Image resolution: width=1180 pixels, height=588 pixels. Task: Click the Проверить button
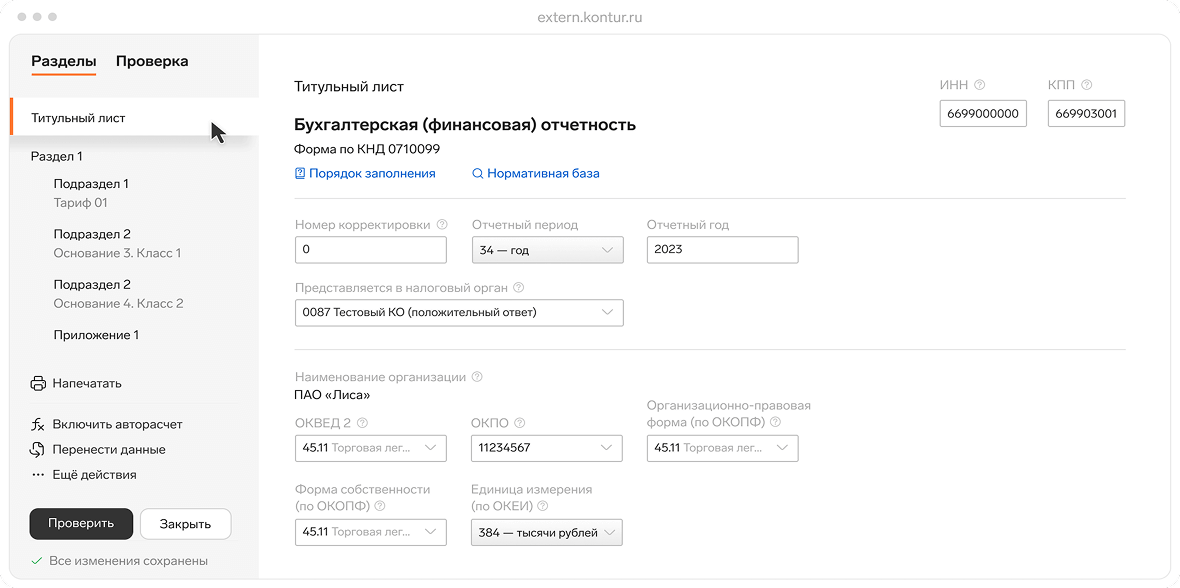coord(81,523)
